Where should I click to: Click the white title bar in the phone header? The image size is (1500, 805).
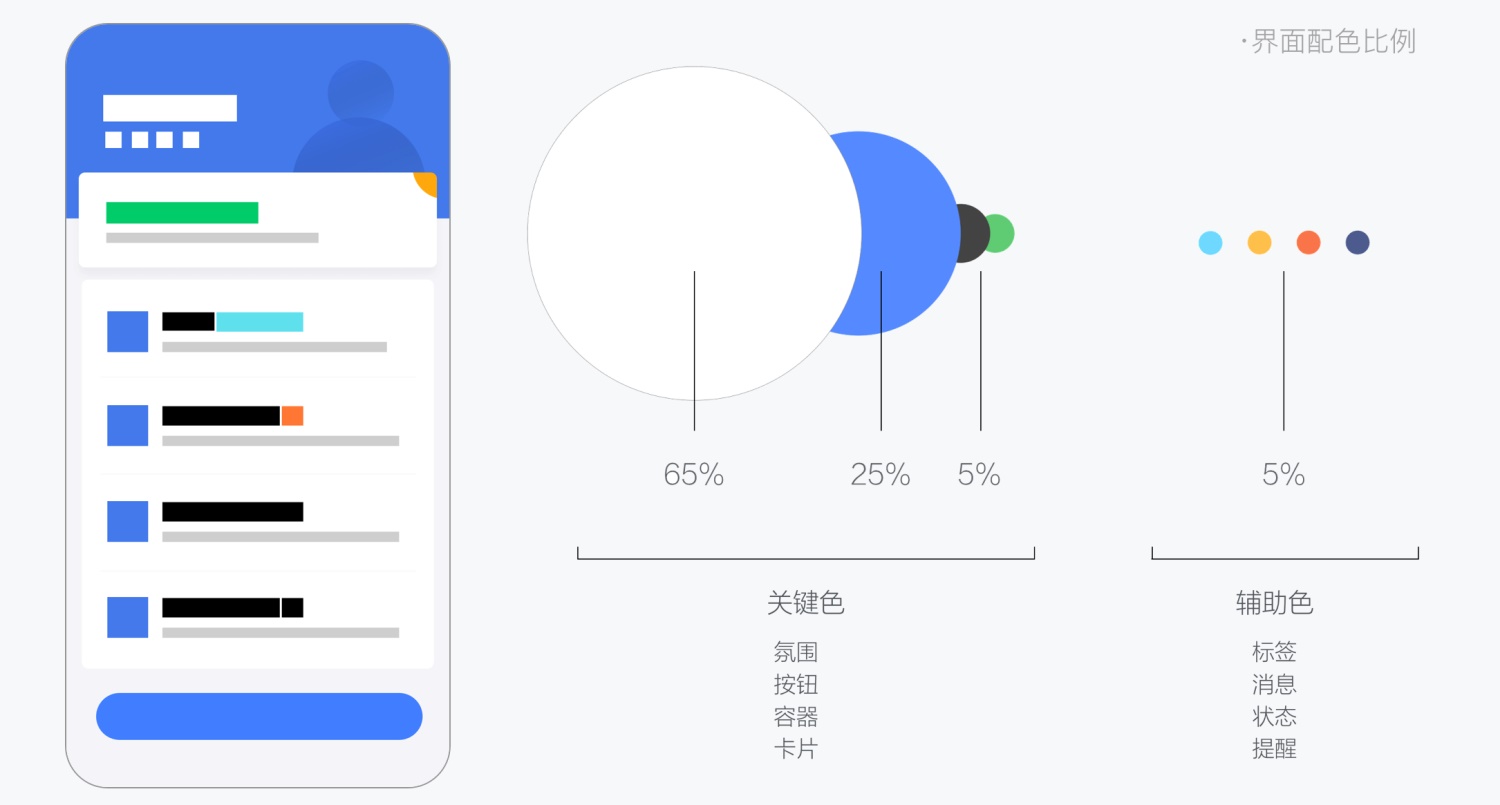[170, 108]
